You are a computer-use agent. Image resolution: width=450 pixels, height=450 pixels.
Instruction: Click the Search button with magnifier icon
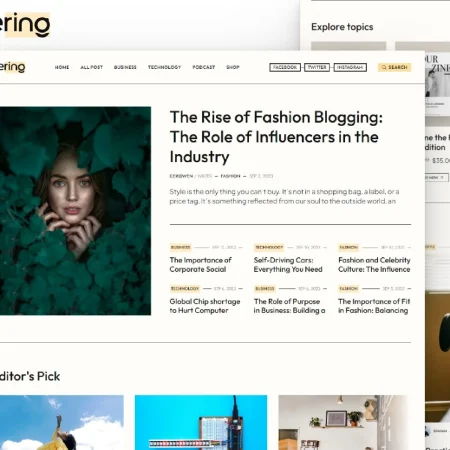(x=394, y=67)
